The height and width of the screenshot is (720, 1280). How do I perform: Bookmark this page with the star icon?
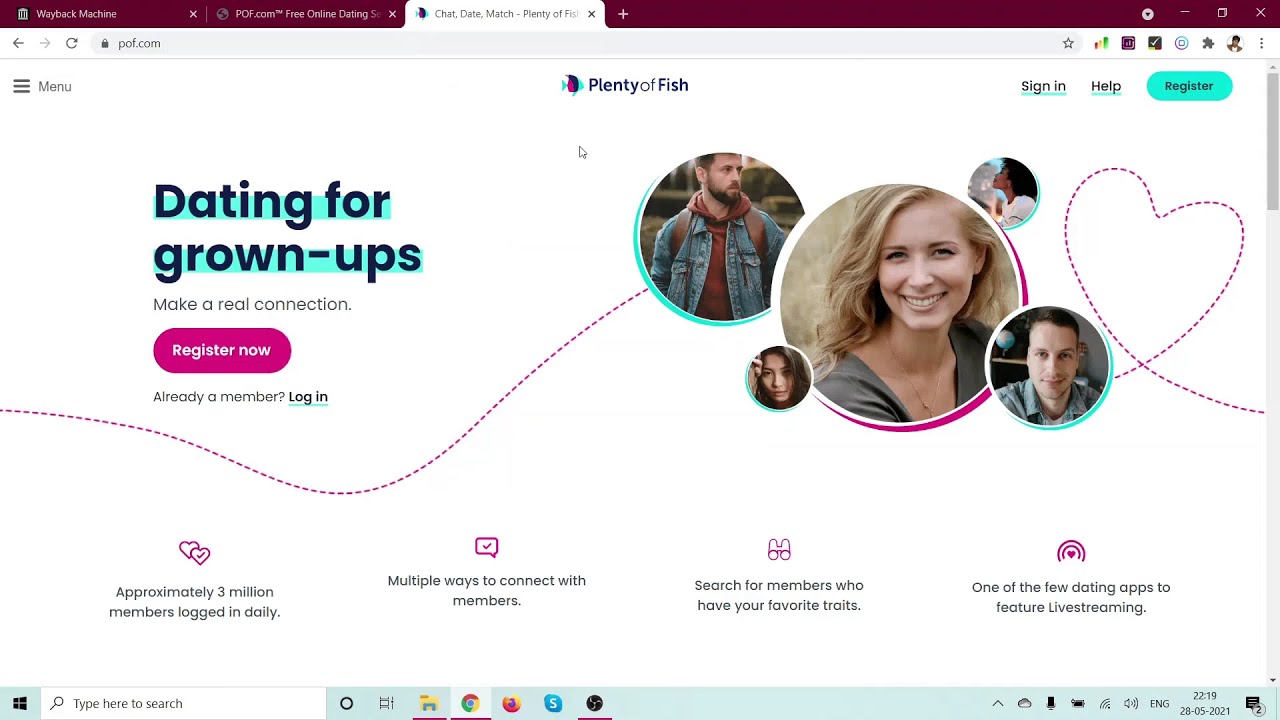(x=1068, y=43)
